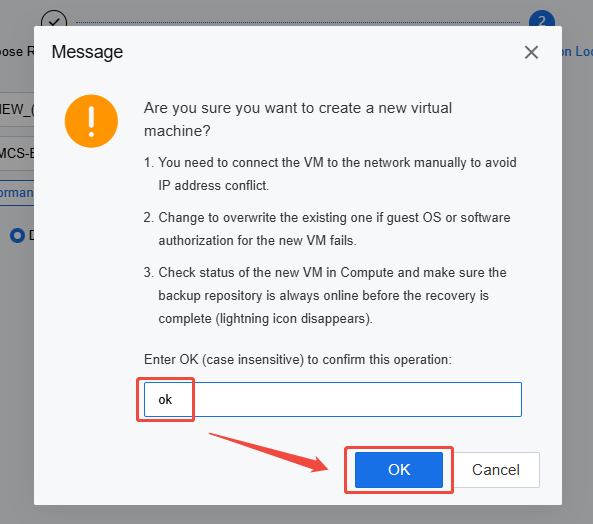Click the dotted progress line between steps

point(298,22)
